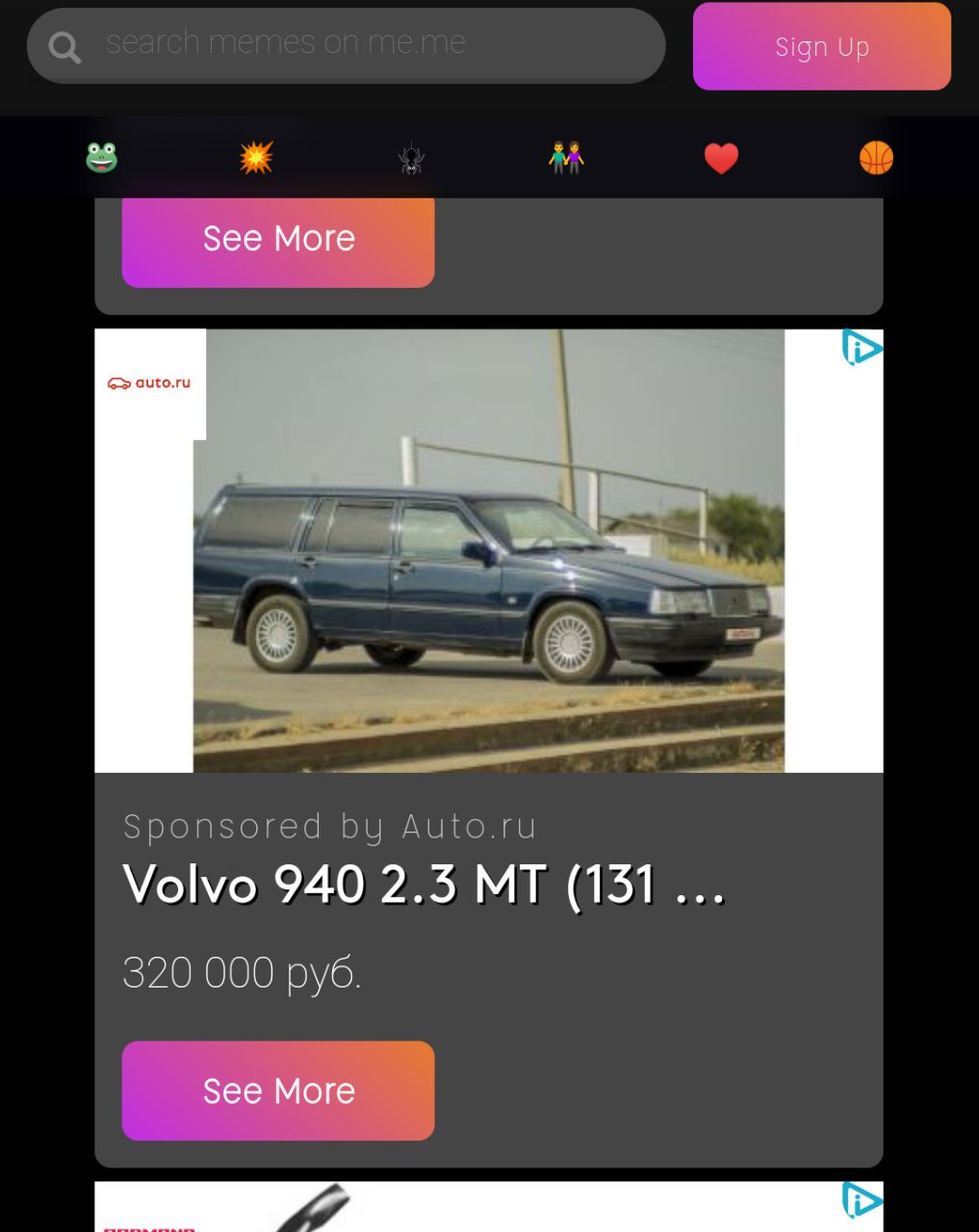Image resolution: width=979 pixels, height=1232 pixels.
Task: Open the 'Volvo 940 2.3 MT' title
Action: tap(424, 884)
